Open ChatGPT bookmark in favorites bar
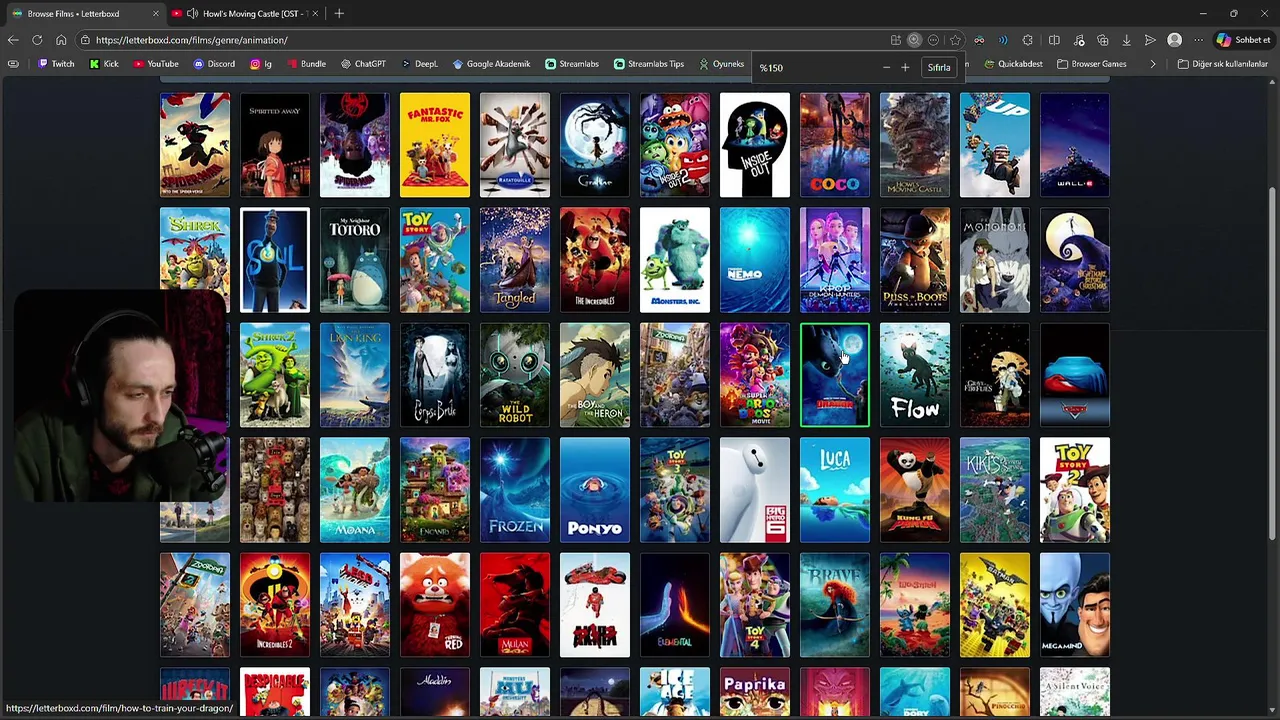 click(363, 64)
